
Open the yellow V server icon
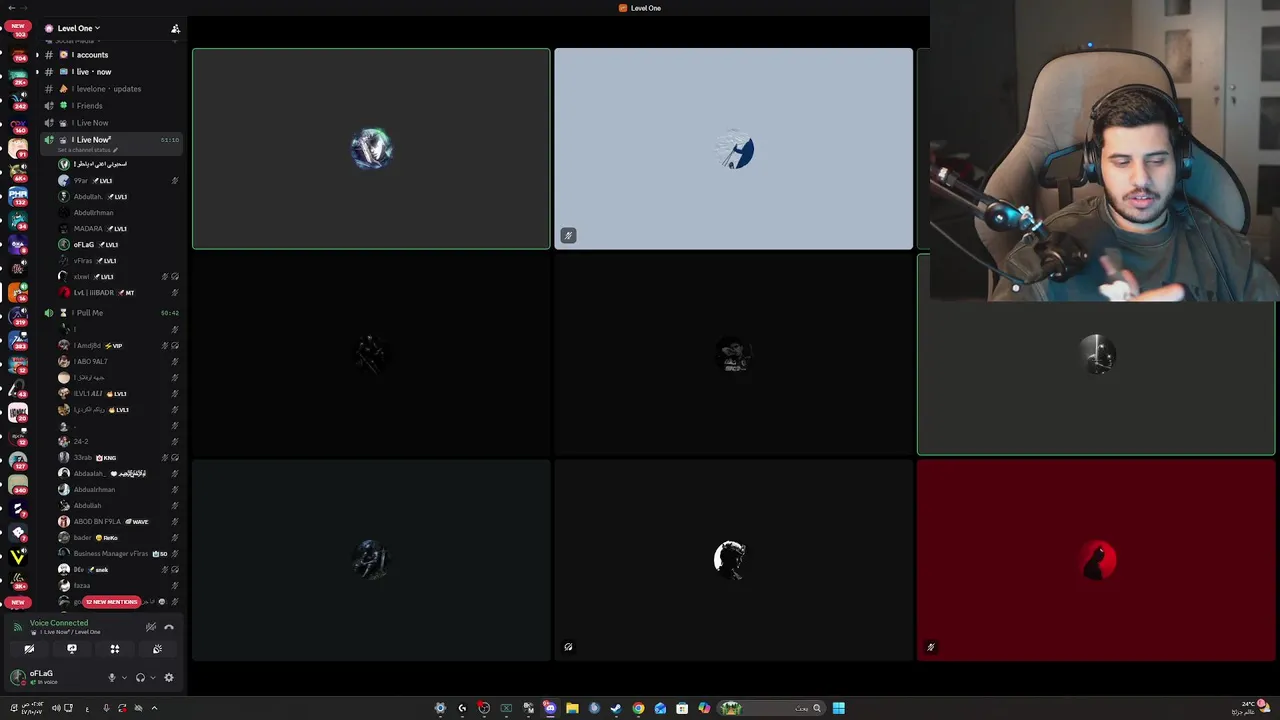(18, 557)
